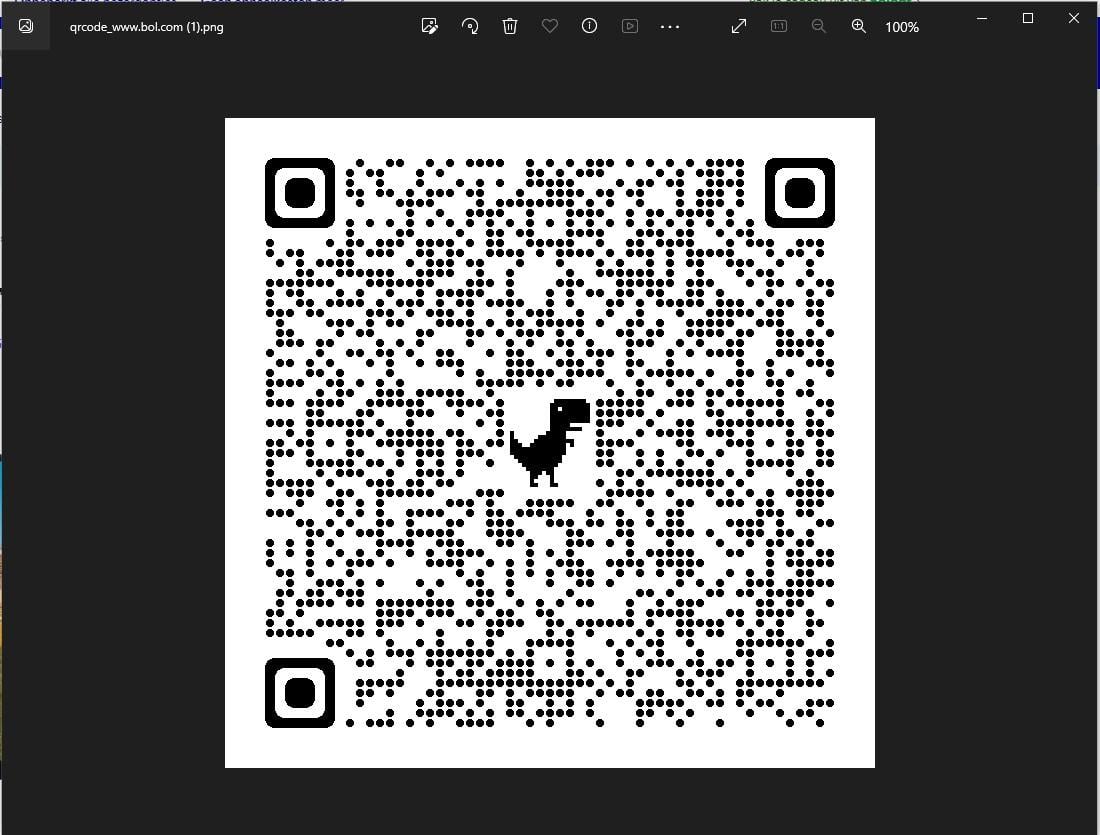Viewport: 1100px width, 835px height.
Task: Enter full screen view with the diagonal arrows
Action: tap(739, 26)
